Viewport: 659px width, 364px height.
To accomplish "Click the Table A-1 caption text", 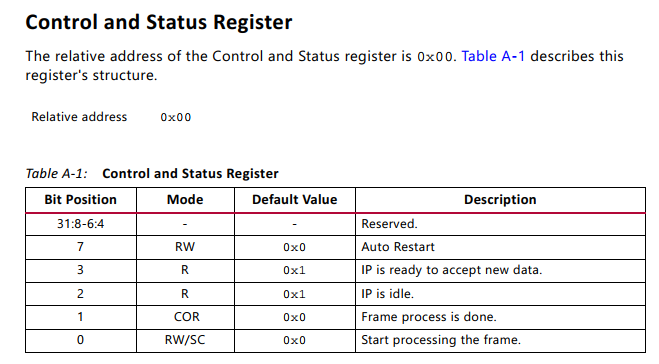I will pyautogui.click(x=152, y=174).
